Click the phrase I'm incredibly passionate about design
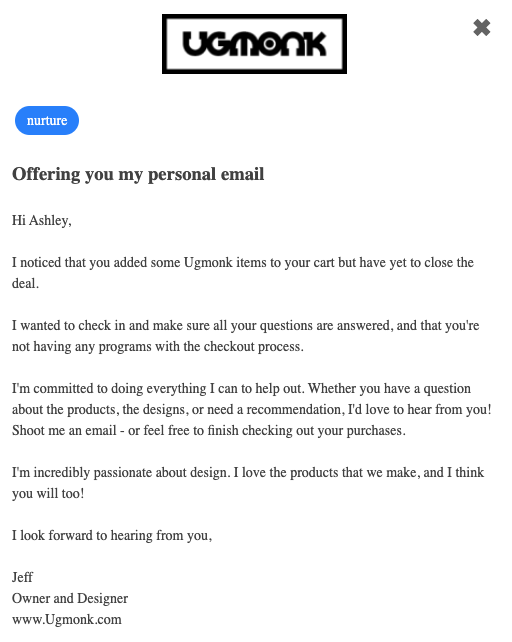This screenshot has height=642, width=512. coord(121,473)
